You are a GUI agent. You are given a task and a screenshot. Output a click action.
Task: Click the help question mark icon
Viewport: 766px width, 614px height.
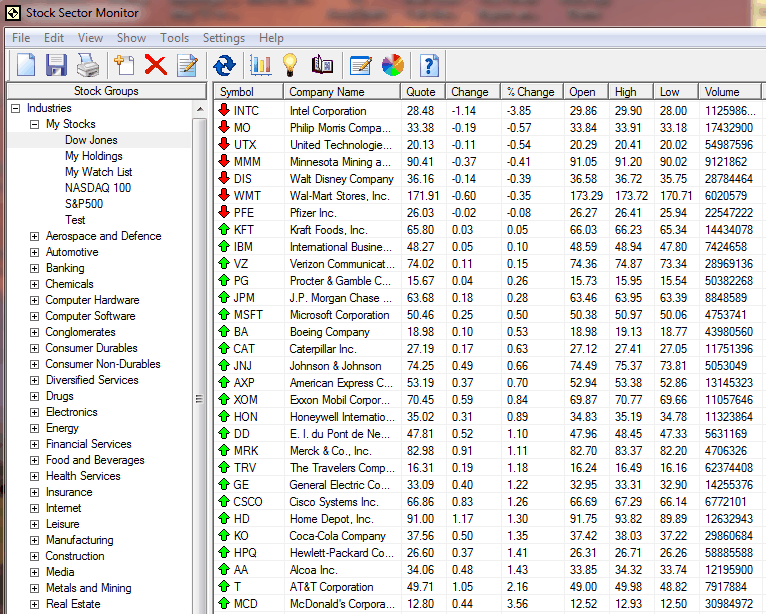click(430, 66)
